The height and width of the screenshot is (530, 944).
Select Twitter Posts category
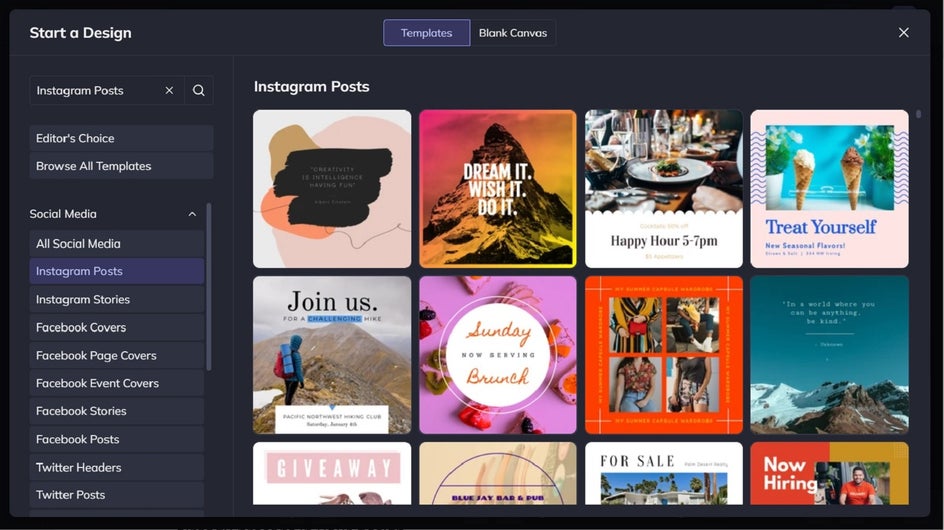(117, 494)
